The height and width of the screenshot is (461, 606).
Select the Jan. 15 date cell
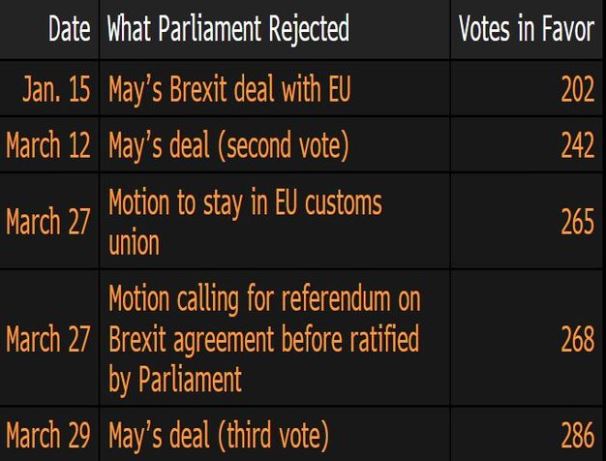(x=57, y=93)
